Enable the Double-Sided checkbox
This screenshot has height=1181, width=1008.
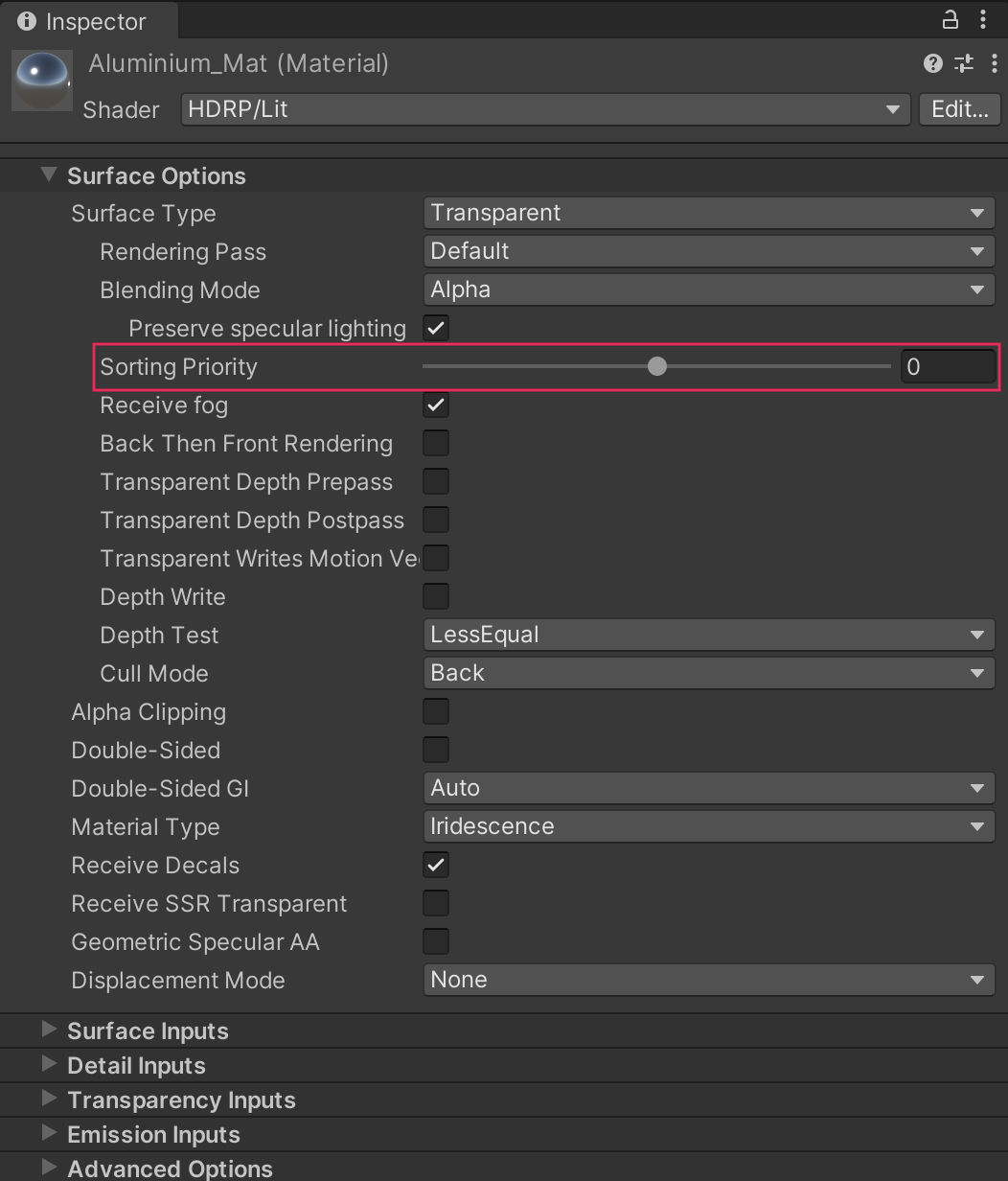[436, 750]
